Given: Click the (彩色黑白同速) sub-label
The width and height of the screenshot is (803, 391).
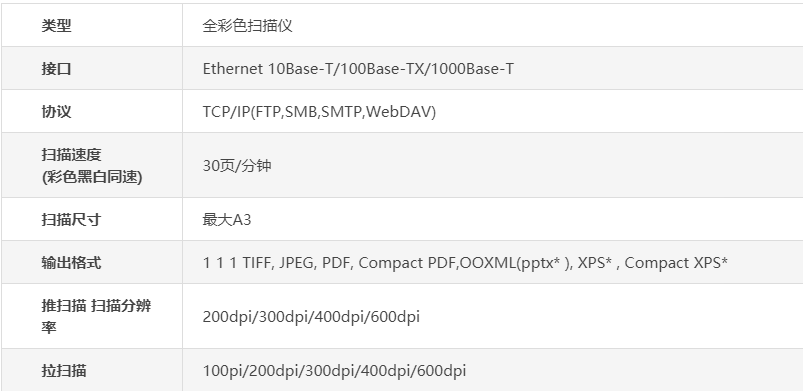Looking at the screenshot, I should pyautogui.click(x=92, y=177).
